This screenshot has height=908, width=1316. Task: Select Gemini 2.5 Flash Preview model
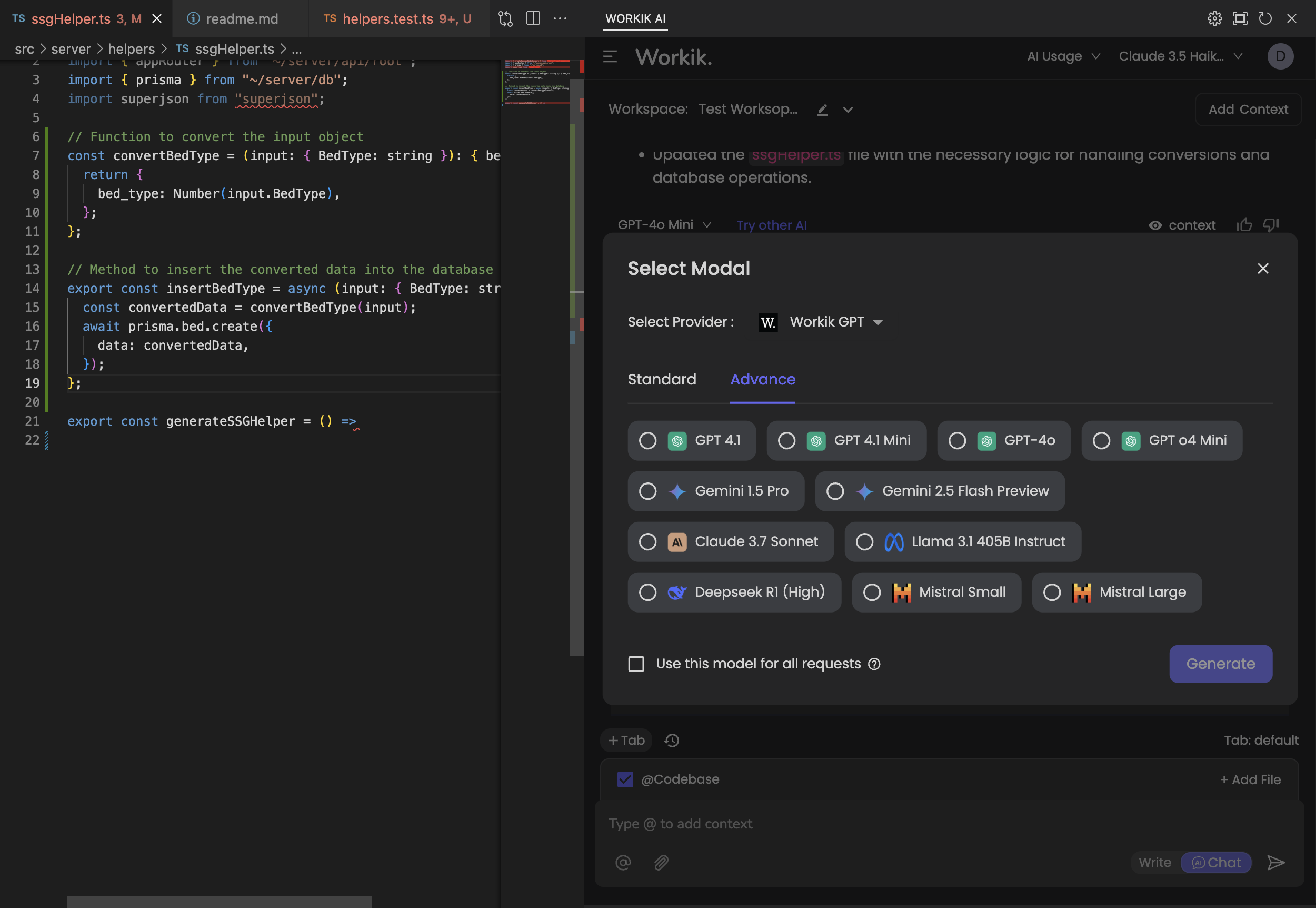pyautogui.click(x=940, y=491)
